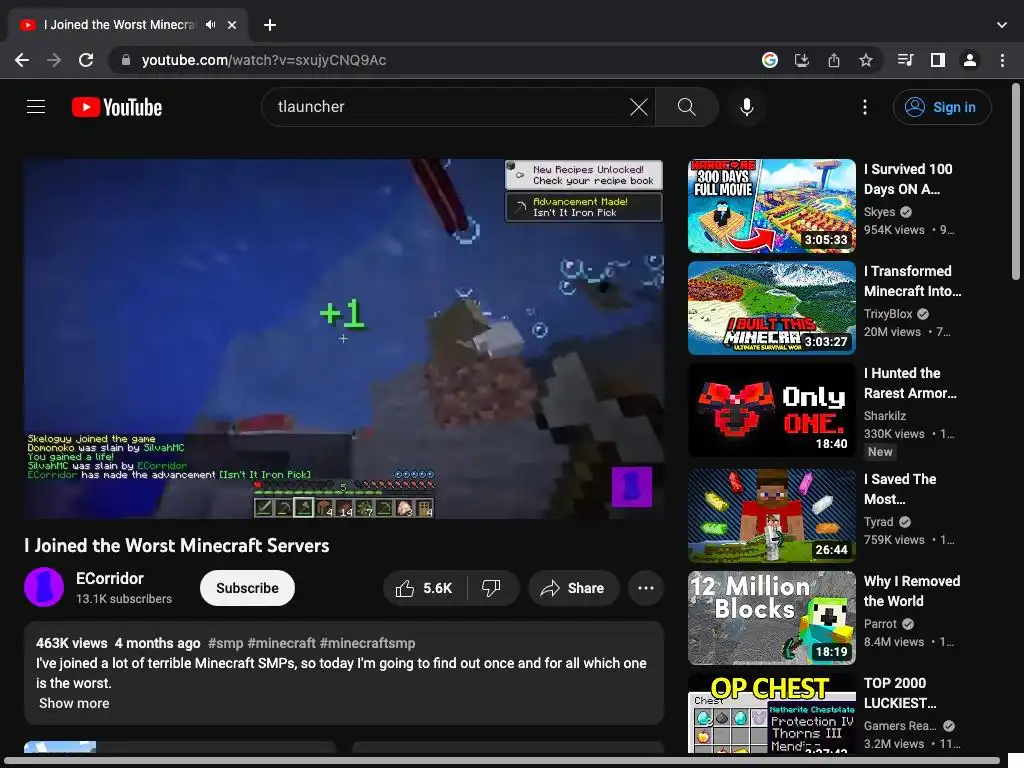Share this page from the toolbar
Image resolution: width=1024 pixels, height=768 pixels.
click(x=834, y=60)
